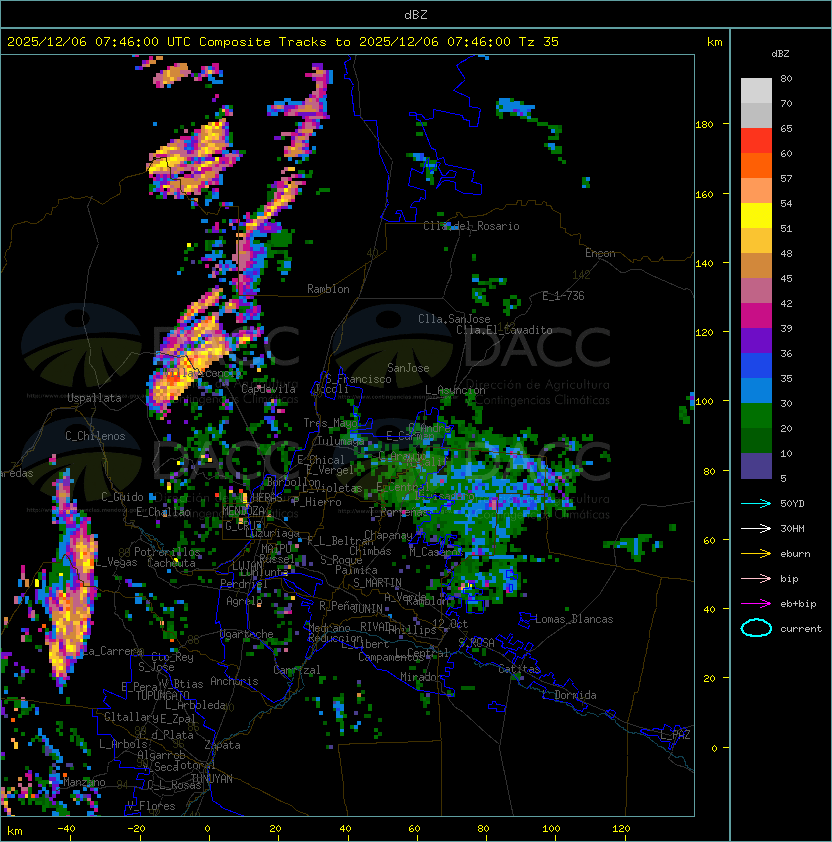832x842 pixels.
Task: Click the Clla.del_Rosario location label
Action: 471,226
